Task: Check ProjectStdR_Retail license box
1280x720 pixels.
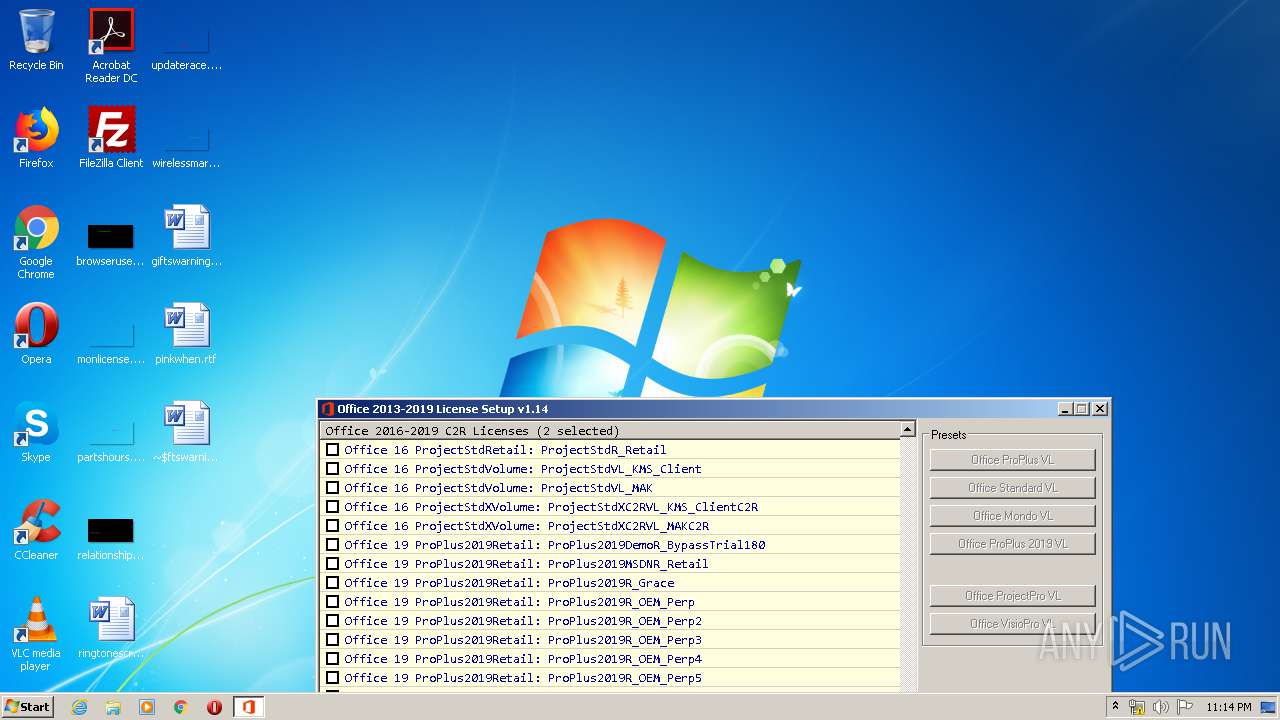Action: [333, 450]
